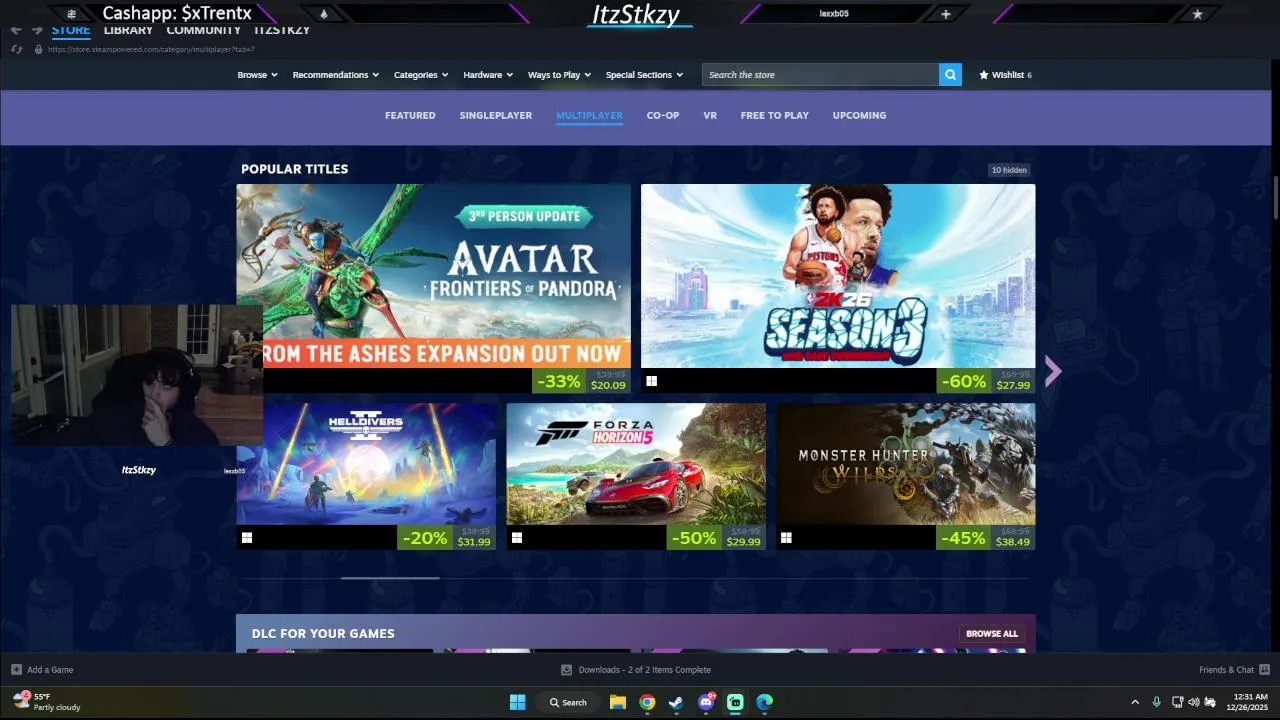Click the -45% $38.49 price tag
The height and width of the screenshot is (720, 1280).
click(x=986, y=538)
